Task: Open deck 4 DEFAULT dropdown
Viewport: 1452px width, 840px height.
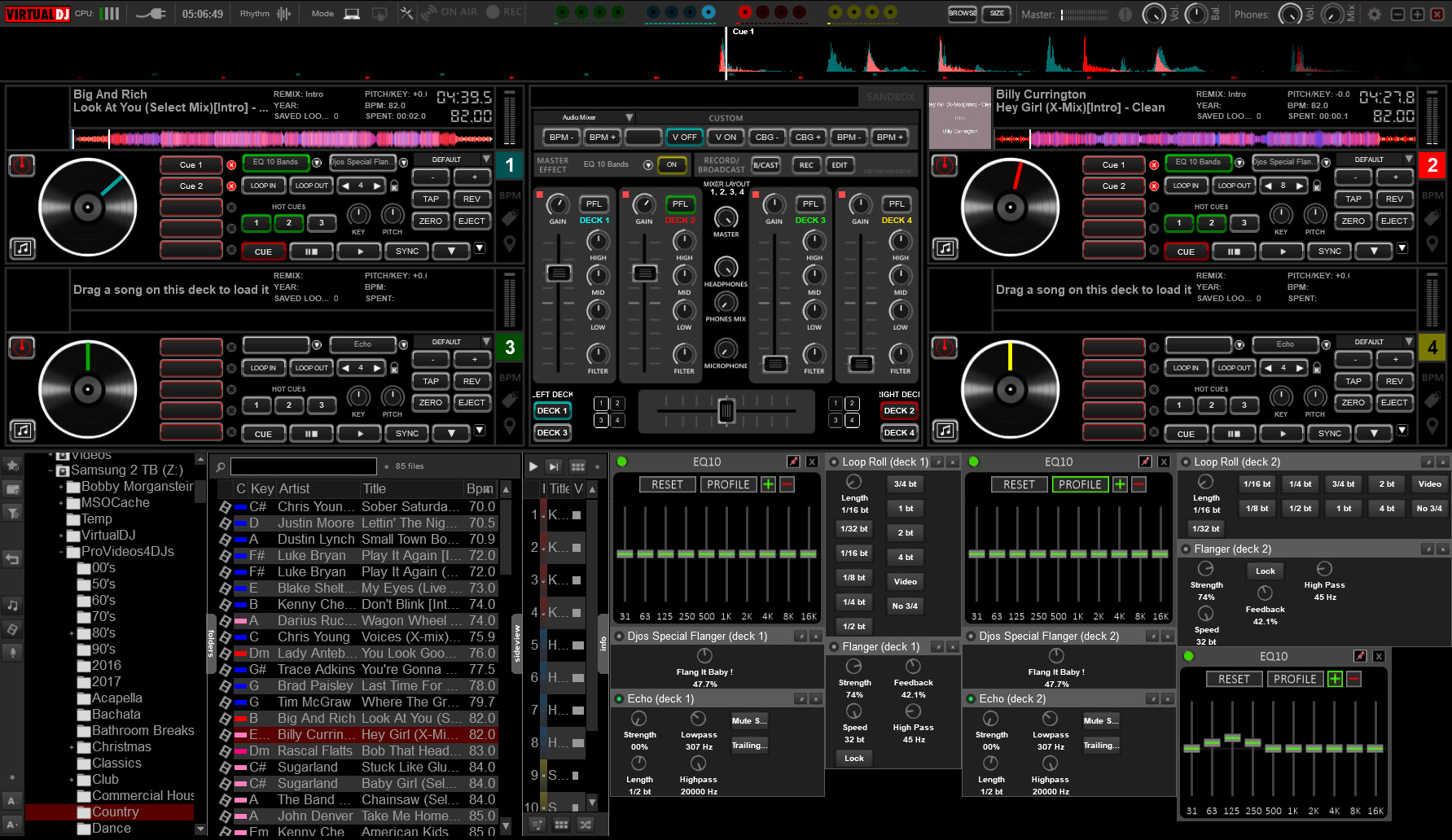Action: tap(1408, 342)
